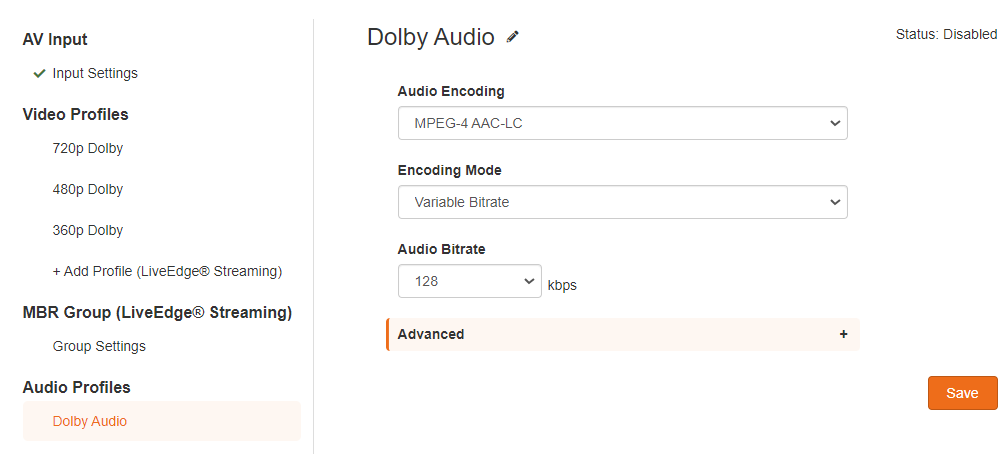The height and width of the screenshot is (454, 1008).
Task: Click + Add Profile (LiveEdge Streaming)
Action: click(x=167, y=271)
